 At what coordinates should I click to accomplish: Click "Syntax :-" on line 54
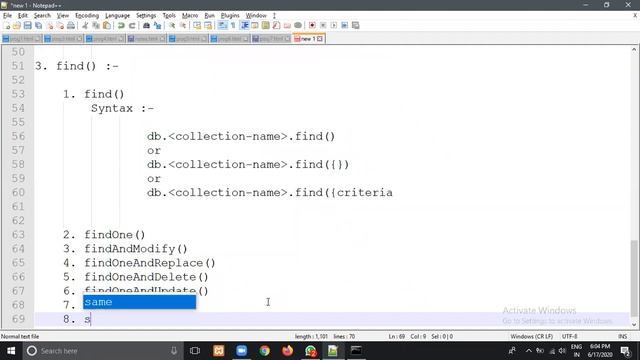122,109
